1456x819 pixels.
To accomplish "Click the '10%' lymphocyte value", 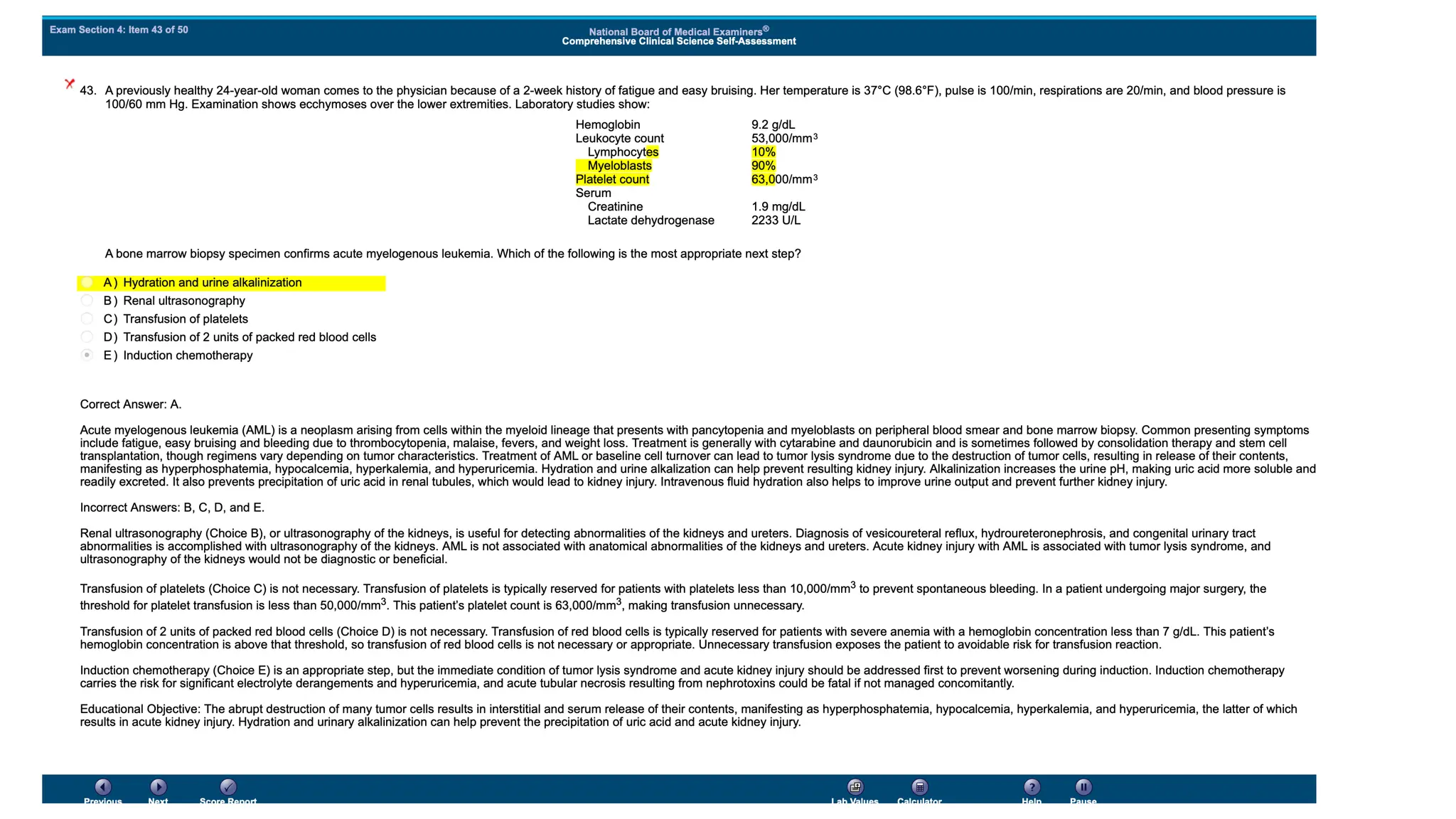I will point(764,152).
